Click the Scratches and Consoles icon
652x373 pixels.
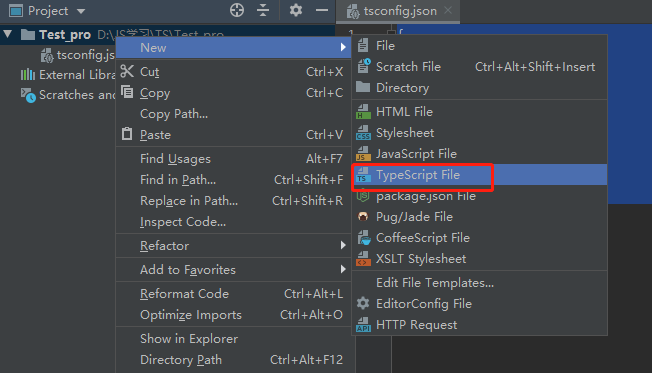coord(28,95)
